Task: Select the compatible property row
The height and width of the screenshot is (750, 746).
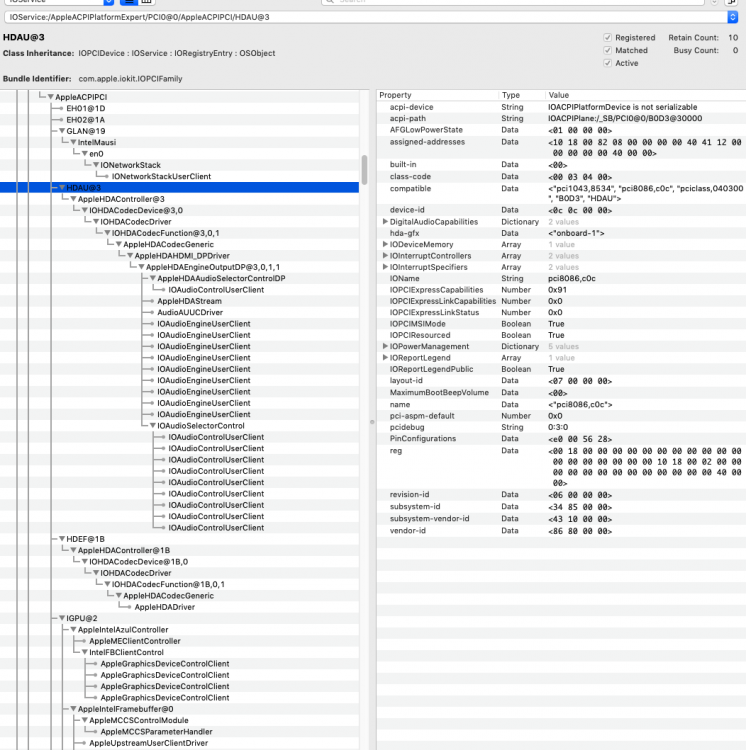Action: (x=561, y=193)
